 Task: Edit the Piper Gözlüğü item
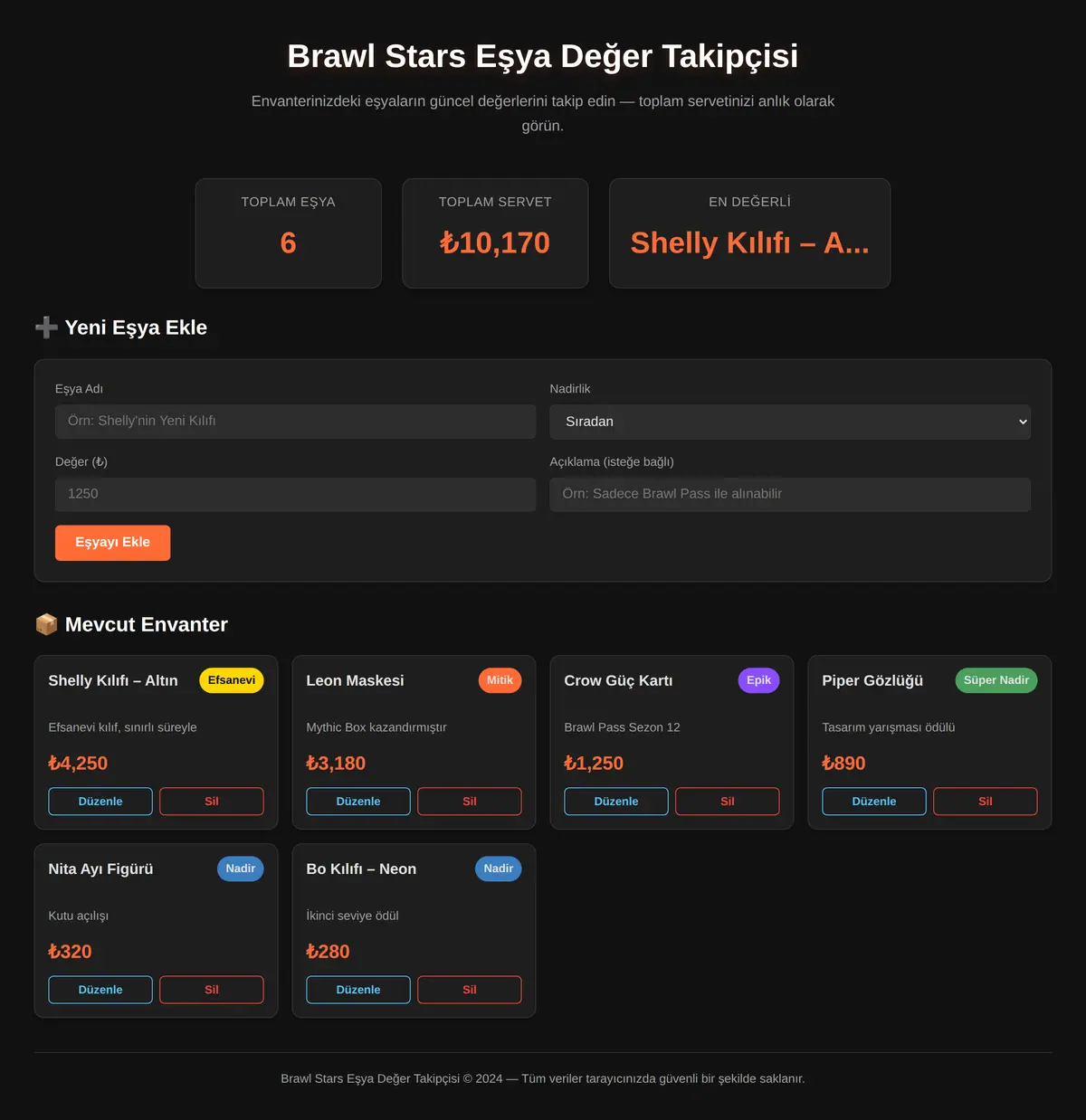(874, 802)
